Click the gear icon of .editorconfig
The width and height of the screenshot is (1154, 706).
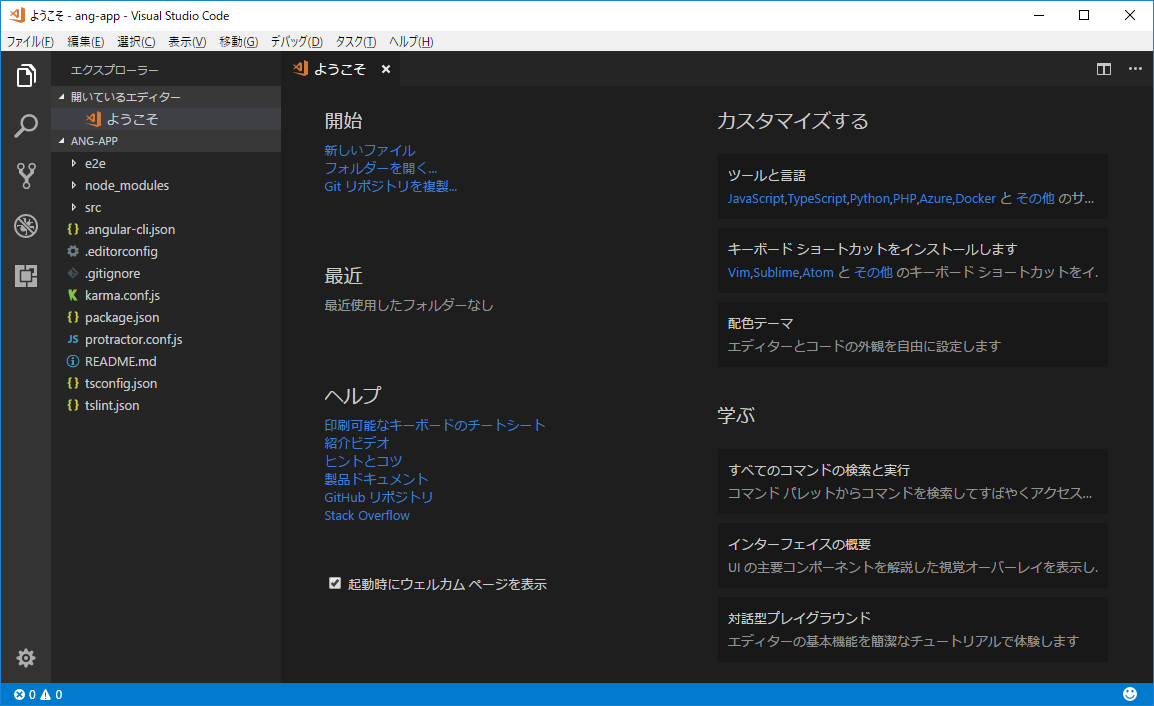[73, 251]
